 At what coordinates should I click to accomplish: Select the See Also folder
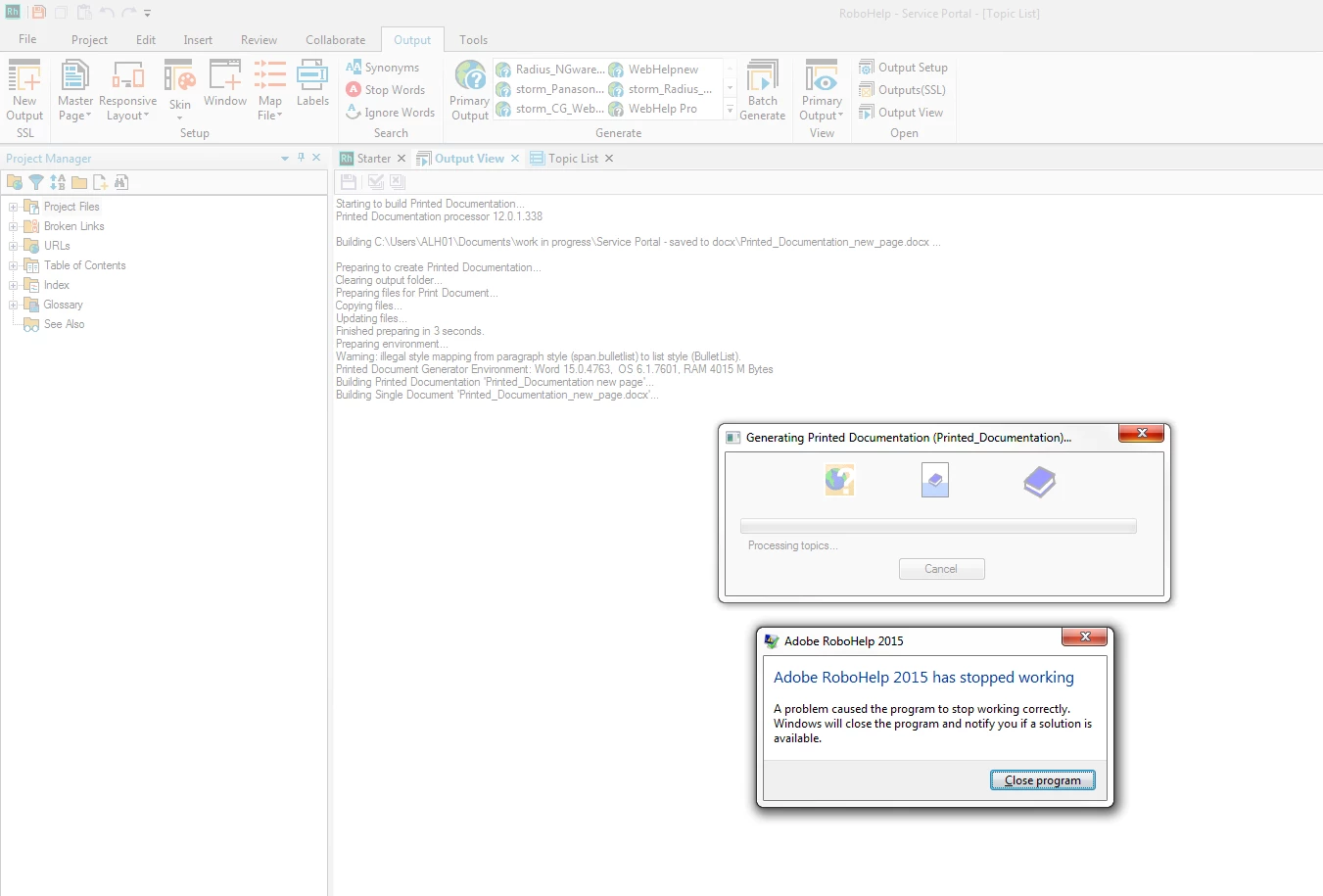coord(54,324)
